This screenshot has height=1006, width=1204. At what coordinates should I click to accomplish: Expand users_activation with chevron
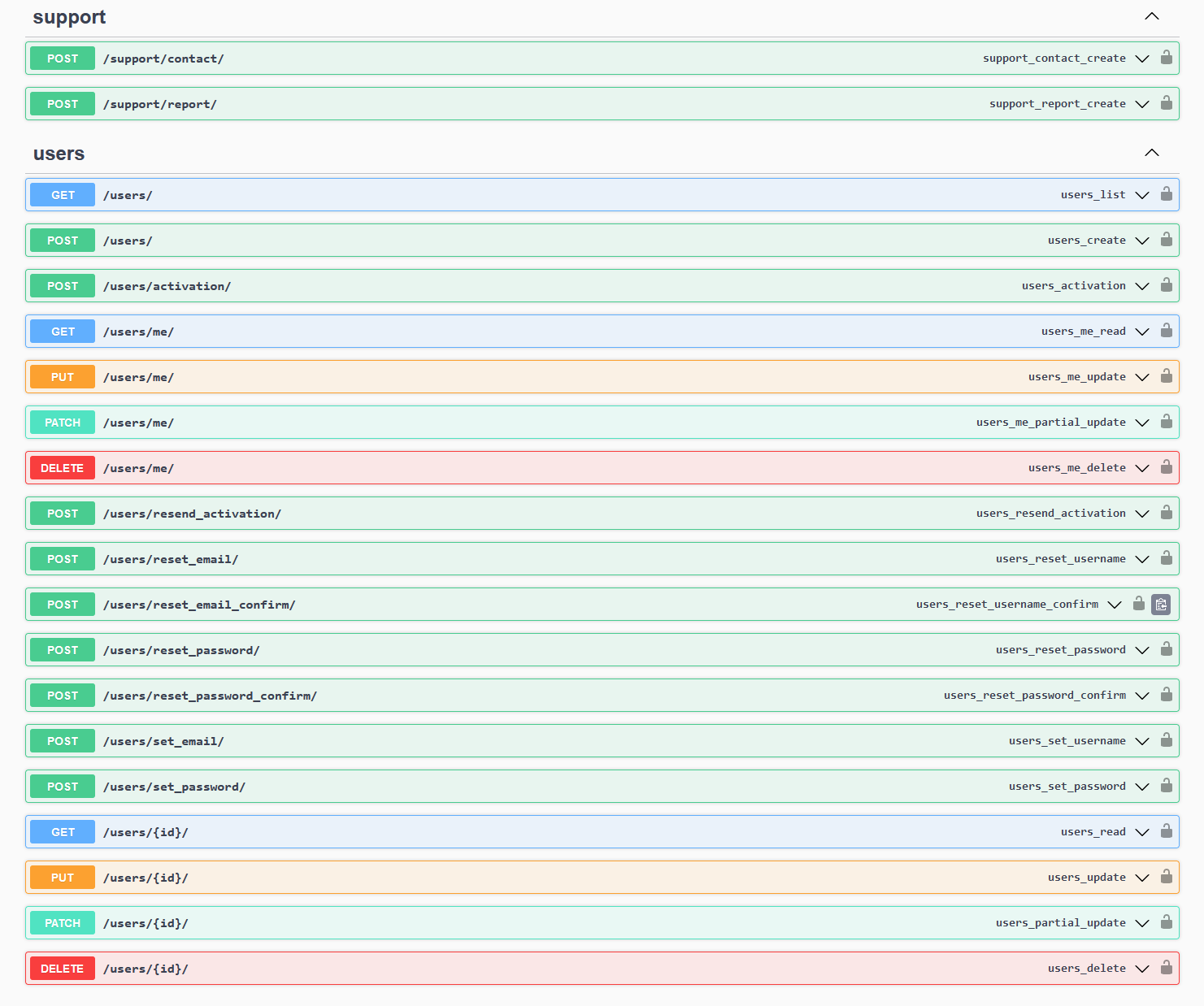(x=1142, y=286)
